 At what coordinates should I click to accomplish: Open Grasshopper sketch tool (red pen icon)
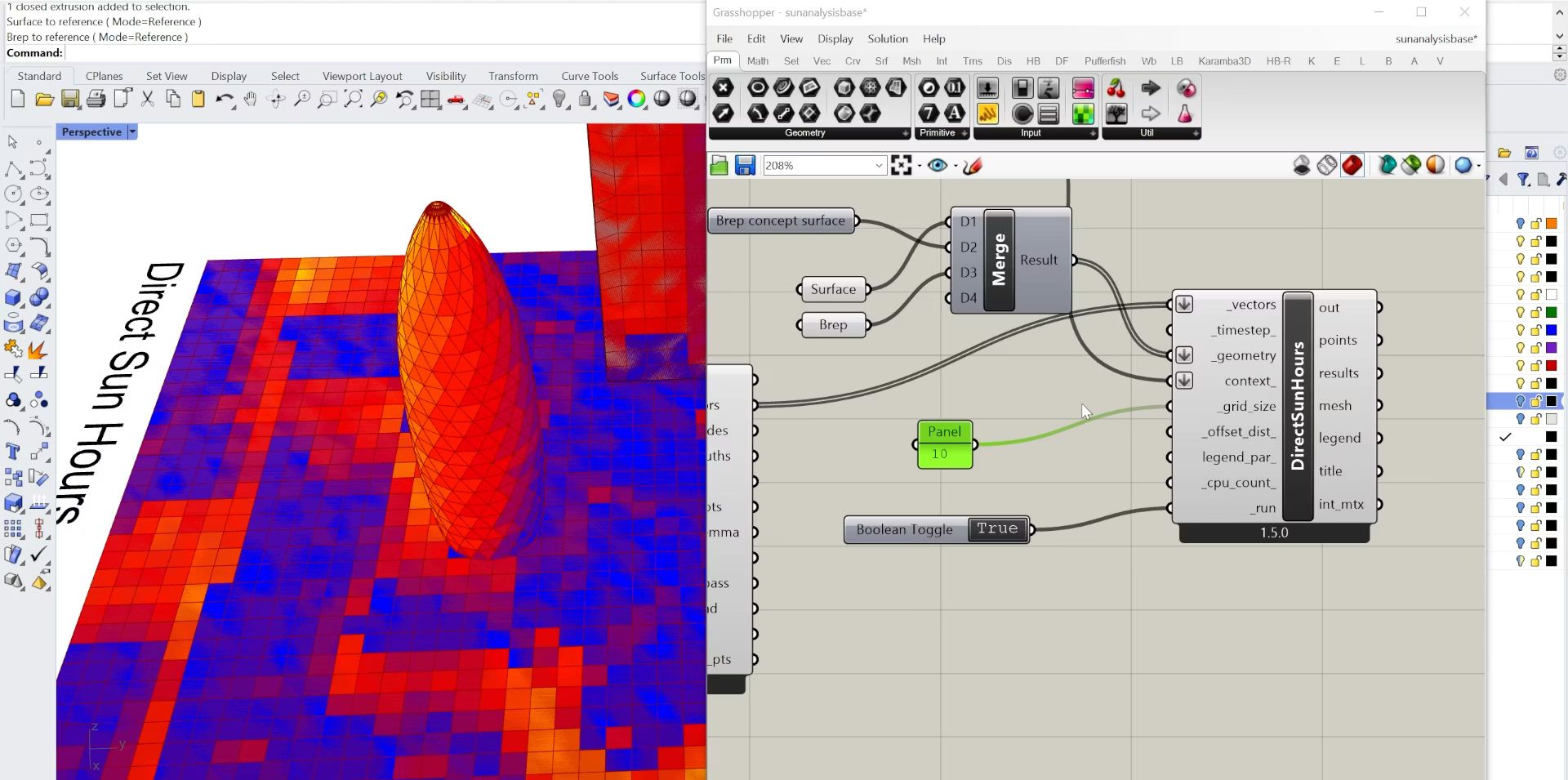click(972, 166)
